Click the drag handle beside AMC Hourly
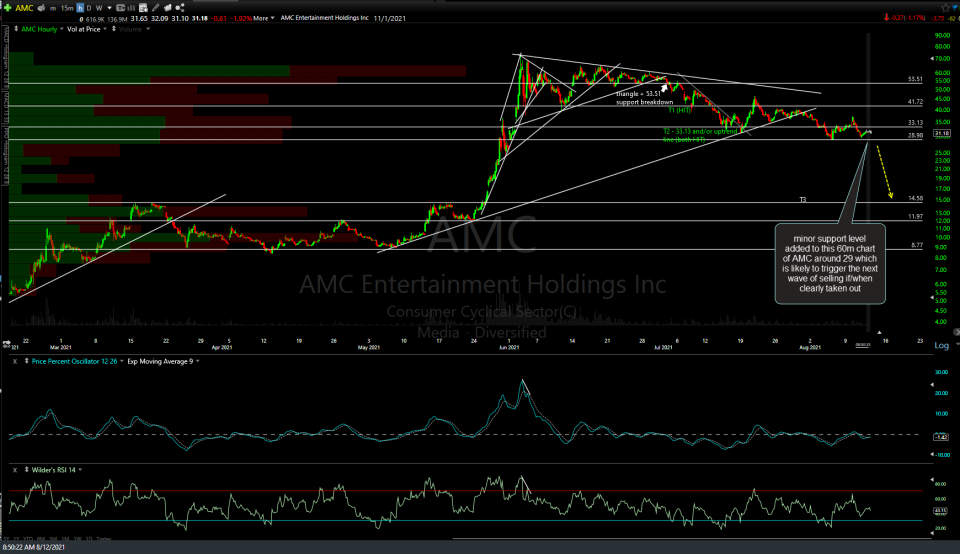The image size is (960, 554). (x=16, y=29)
